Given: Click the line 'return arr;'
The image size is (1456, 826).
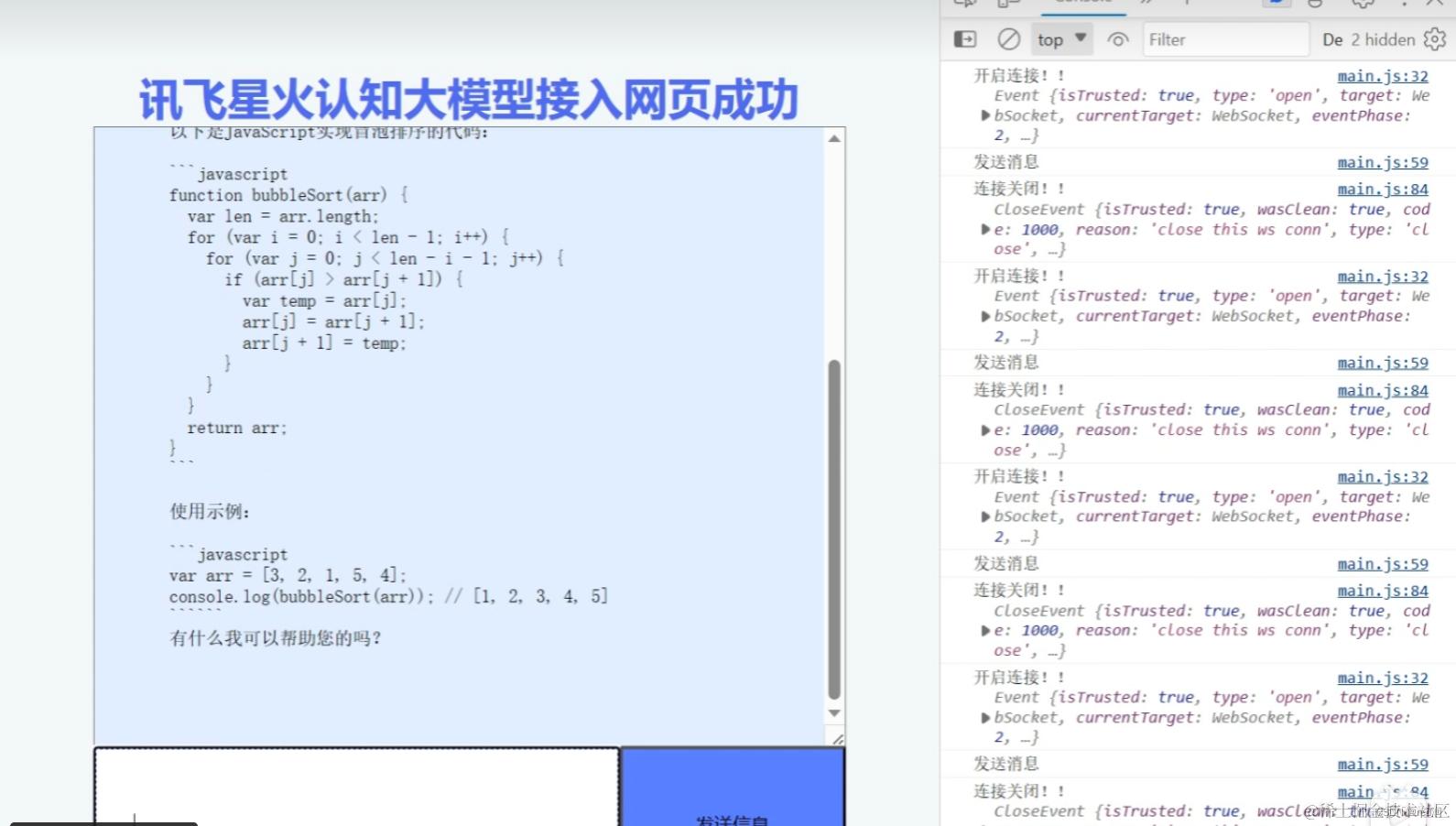Looking at the screenshot, I should (x=237, y=428).
